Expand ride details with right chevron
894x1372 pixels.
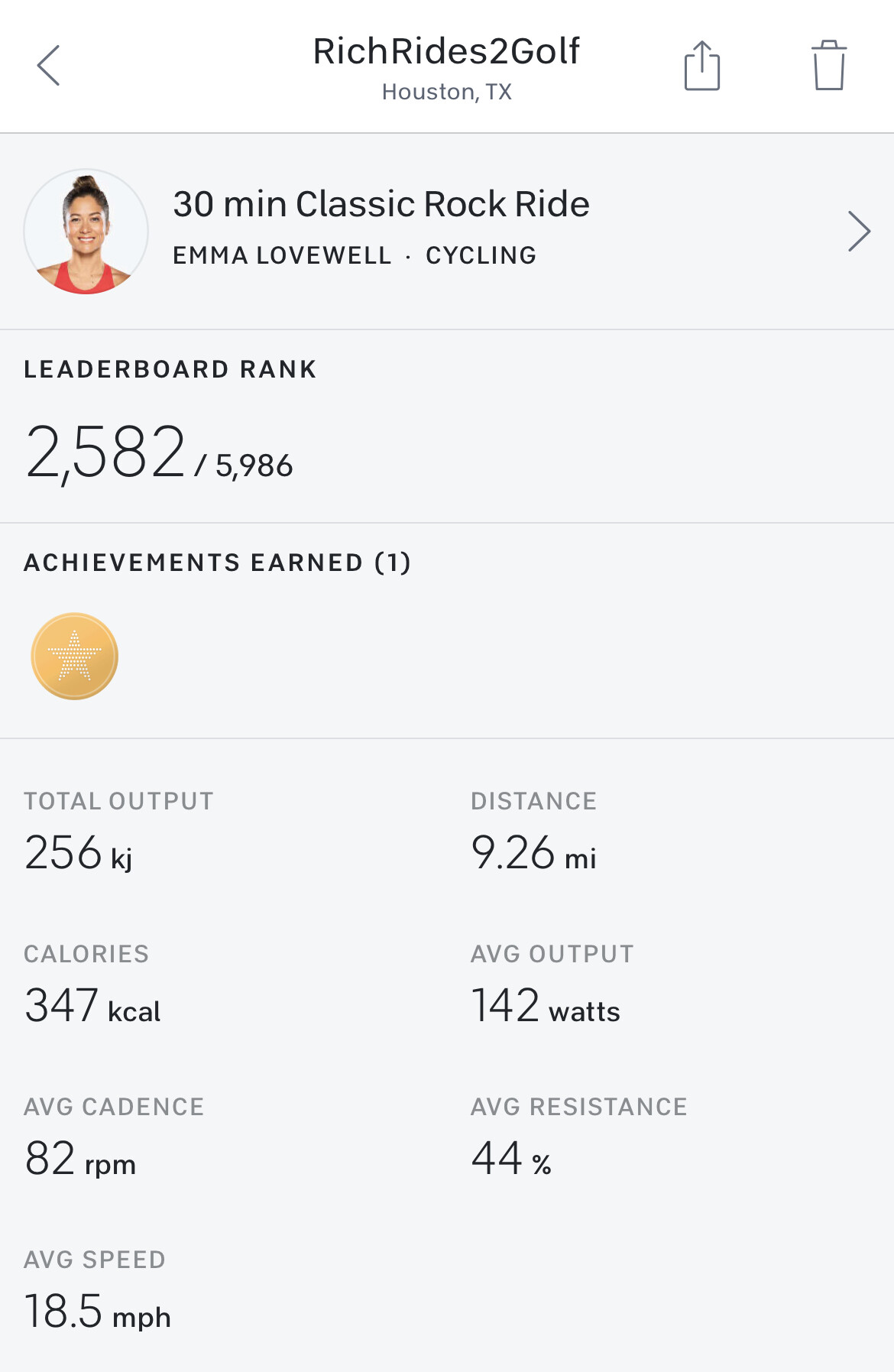pyautogui.click(x=858, y=232)
